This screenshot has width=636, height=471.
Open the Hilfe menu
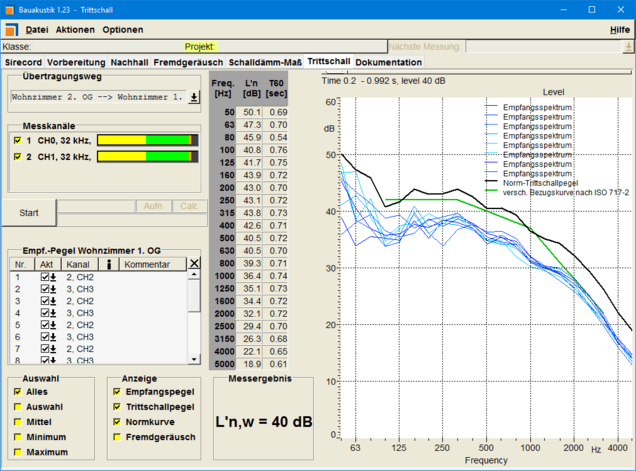point(620,30)
